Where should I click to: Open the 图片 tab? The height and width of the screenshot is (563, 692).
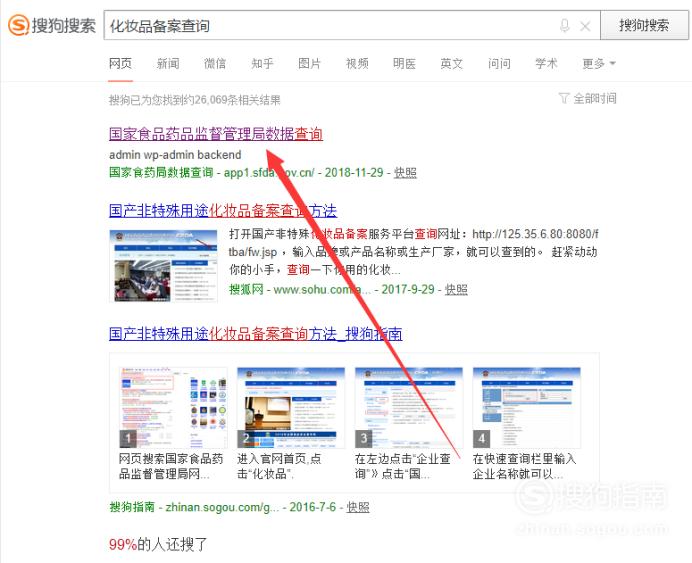(309, 64)
